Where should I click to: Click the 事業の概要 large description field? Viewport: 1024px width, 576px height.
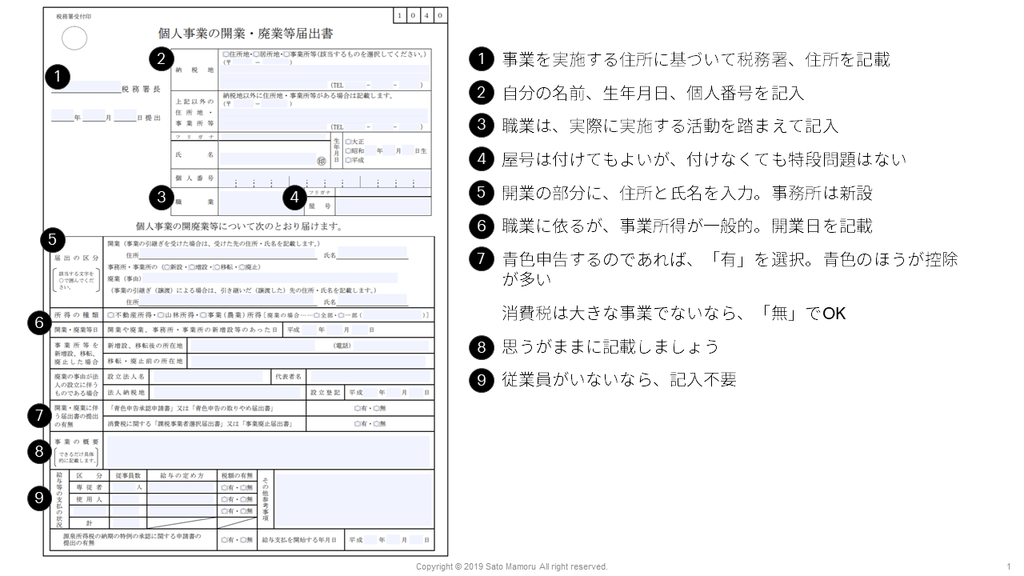coord(269,451)
